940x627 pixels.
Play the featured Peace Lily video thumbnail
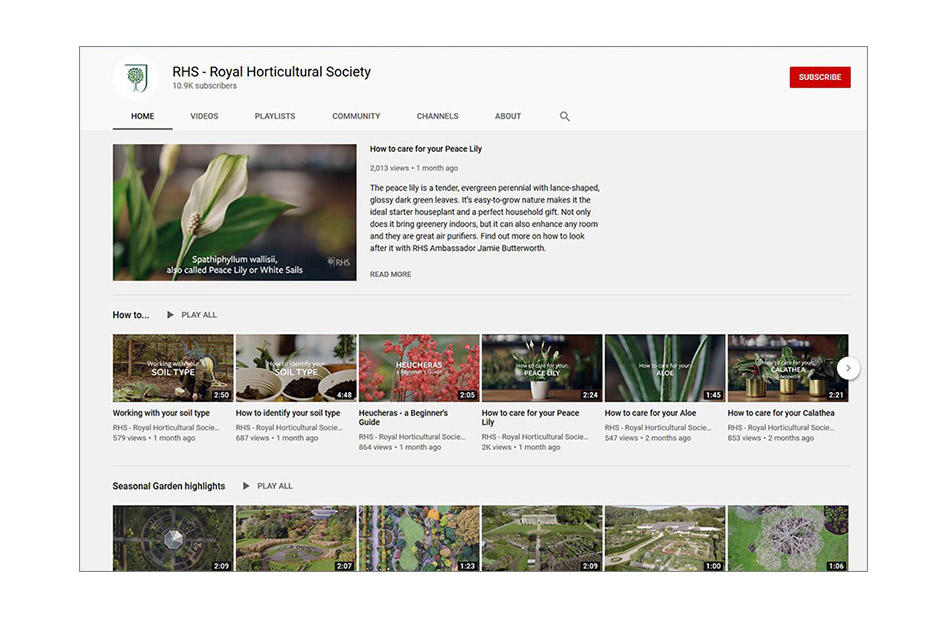(234, 212)
